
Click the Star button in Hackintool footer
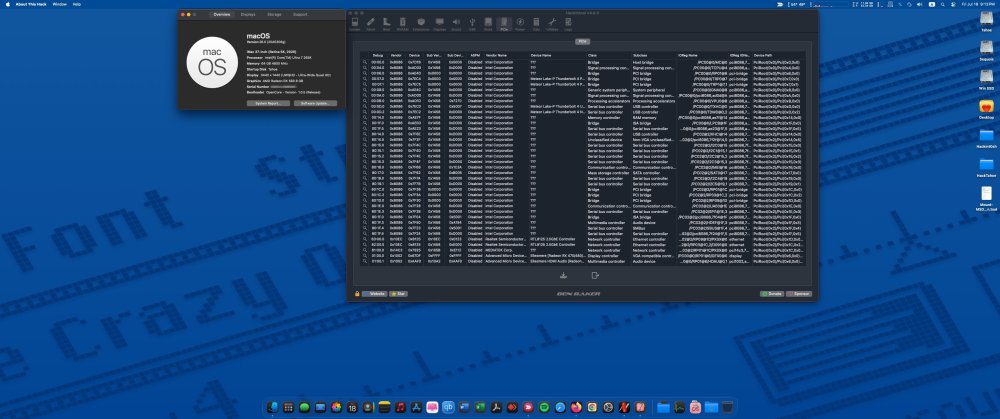tap(399, 294)
